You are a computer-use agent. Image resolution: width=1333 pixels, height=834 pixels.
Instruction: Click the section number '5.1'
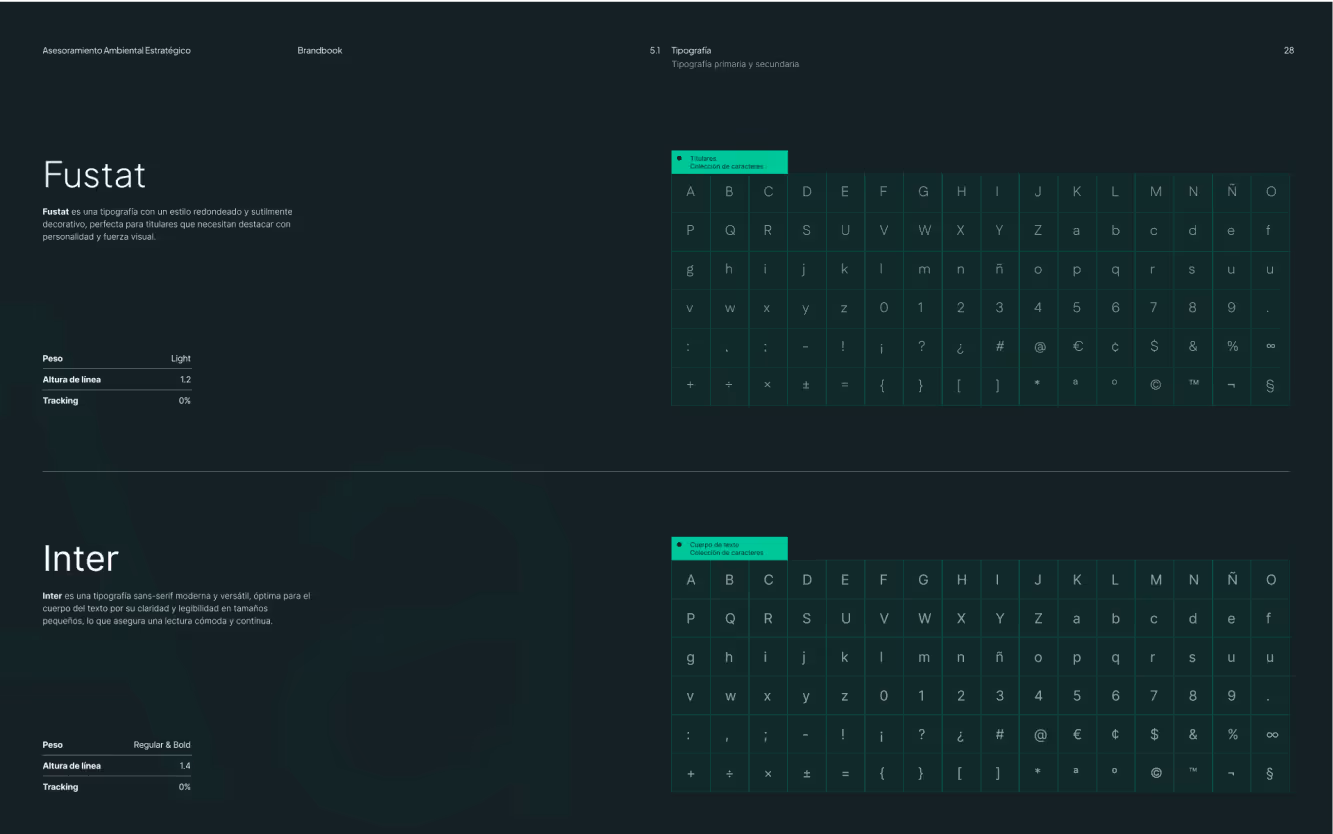655,51
